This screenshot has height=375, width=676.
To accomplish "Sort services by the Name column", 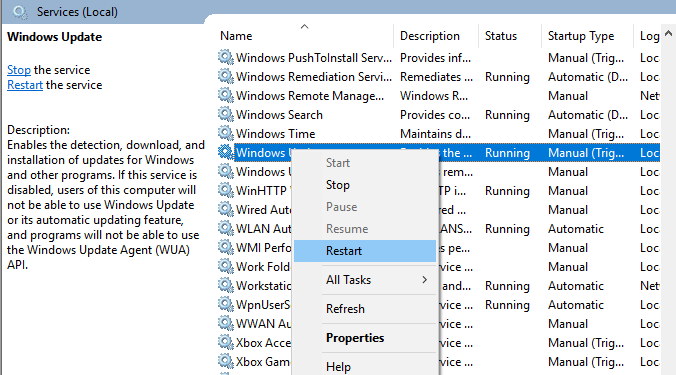I will coord(305,36).
